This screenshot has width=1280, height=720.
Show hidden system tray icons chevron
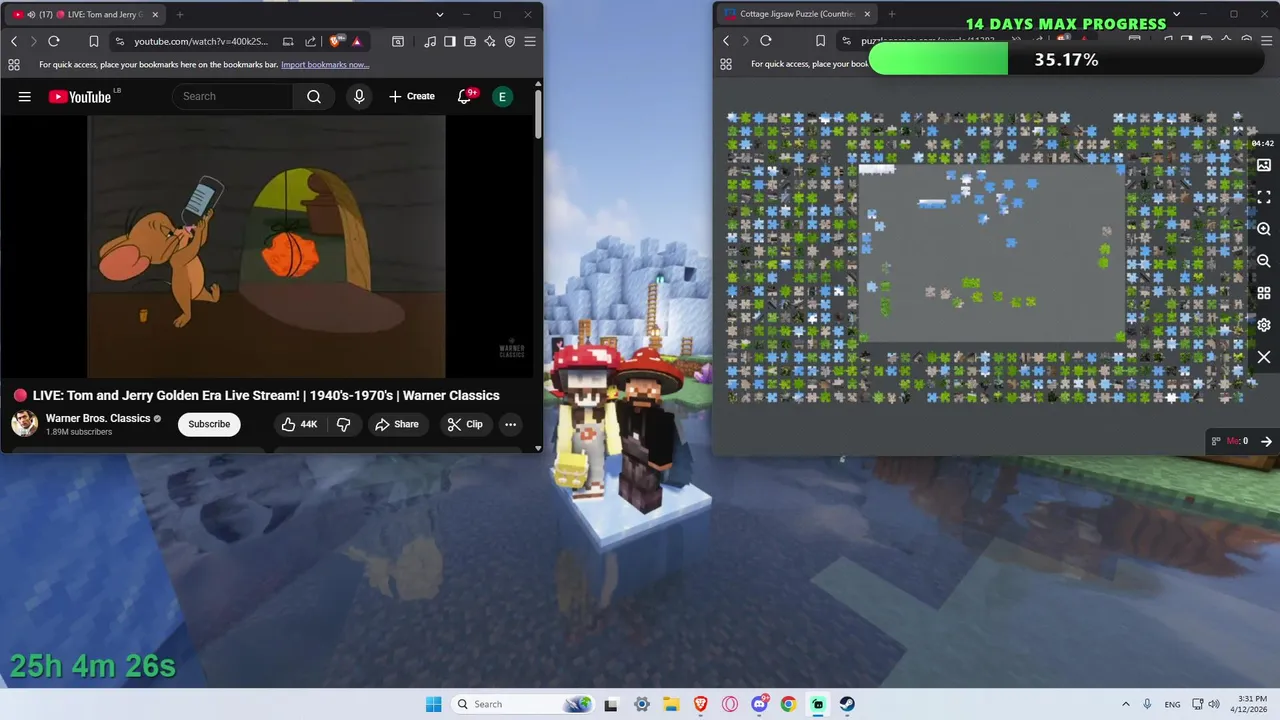coord(1126,704)
